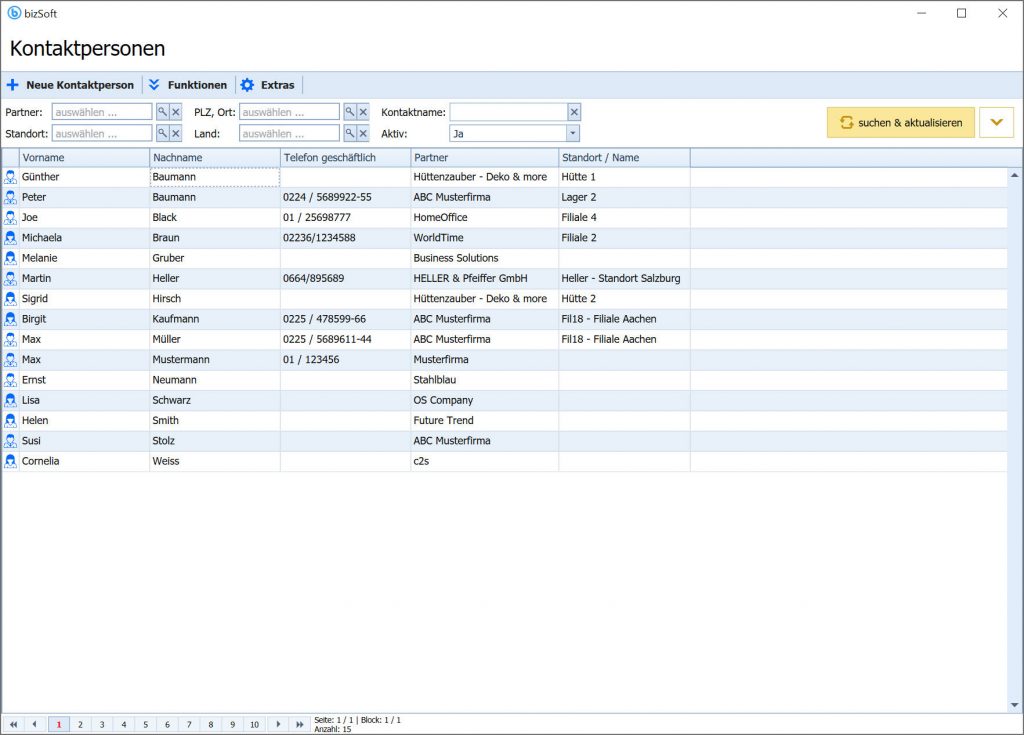Select HELLER & Pfeiffer GmbH cell
This screenshot has width=1024, height=735.
[485, 278]
